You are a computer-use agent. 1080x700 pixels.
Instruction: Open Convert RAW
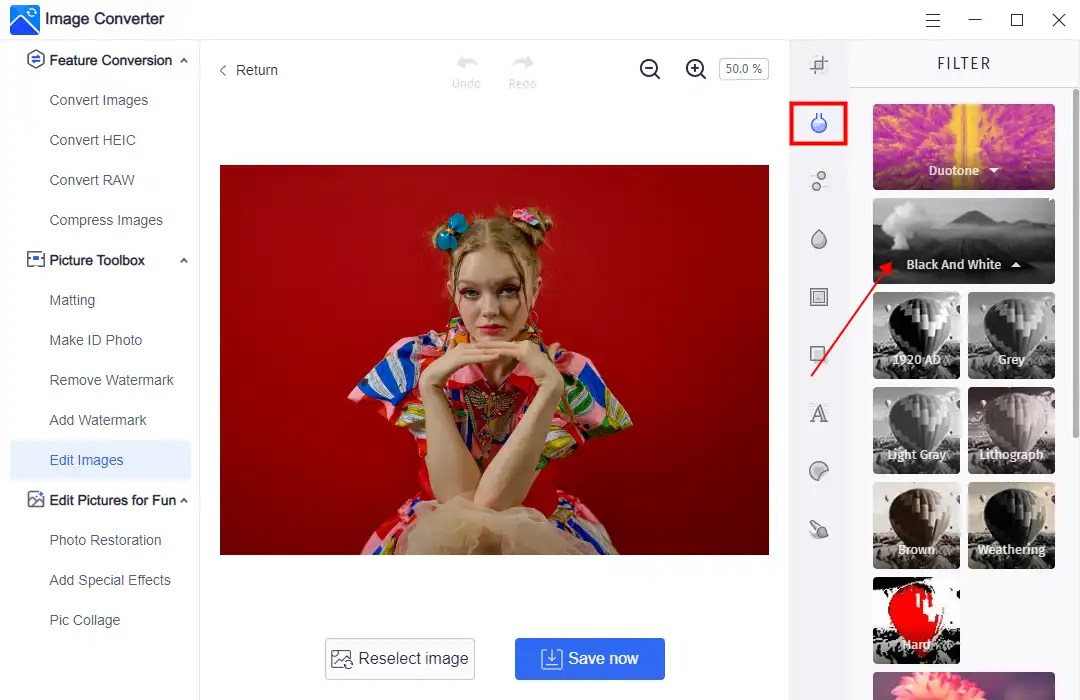pos(92,180)
